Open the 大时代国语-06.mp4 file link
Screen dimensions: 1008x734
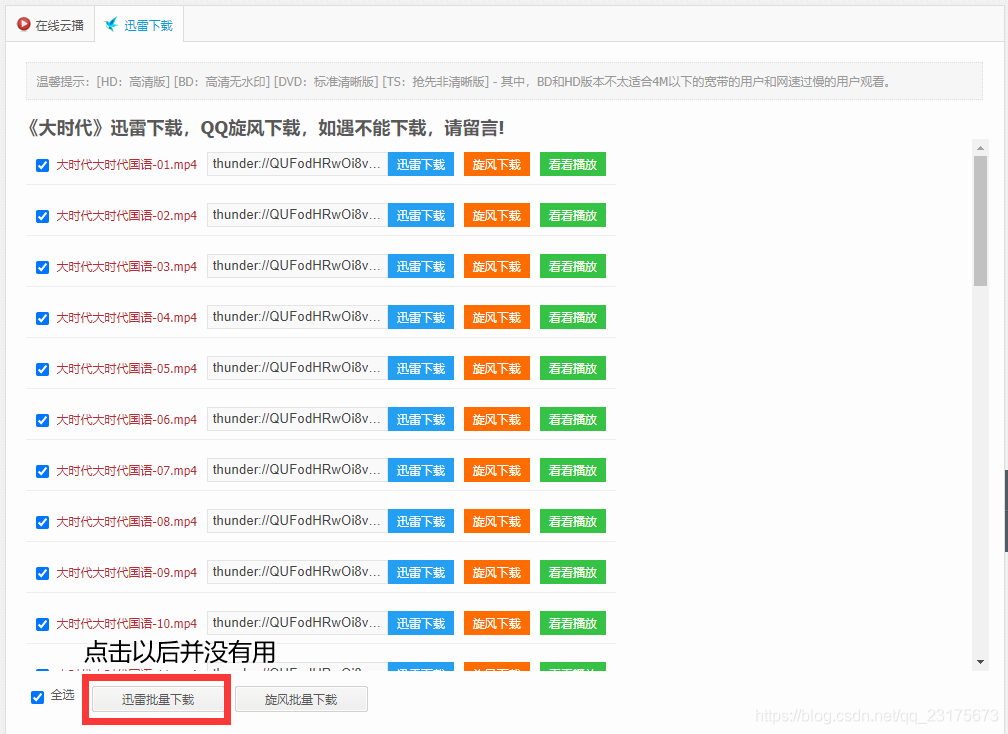(x=127, y=420)
